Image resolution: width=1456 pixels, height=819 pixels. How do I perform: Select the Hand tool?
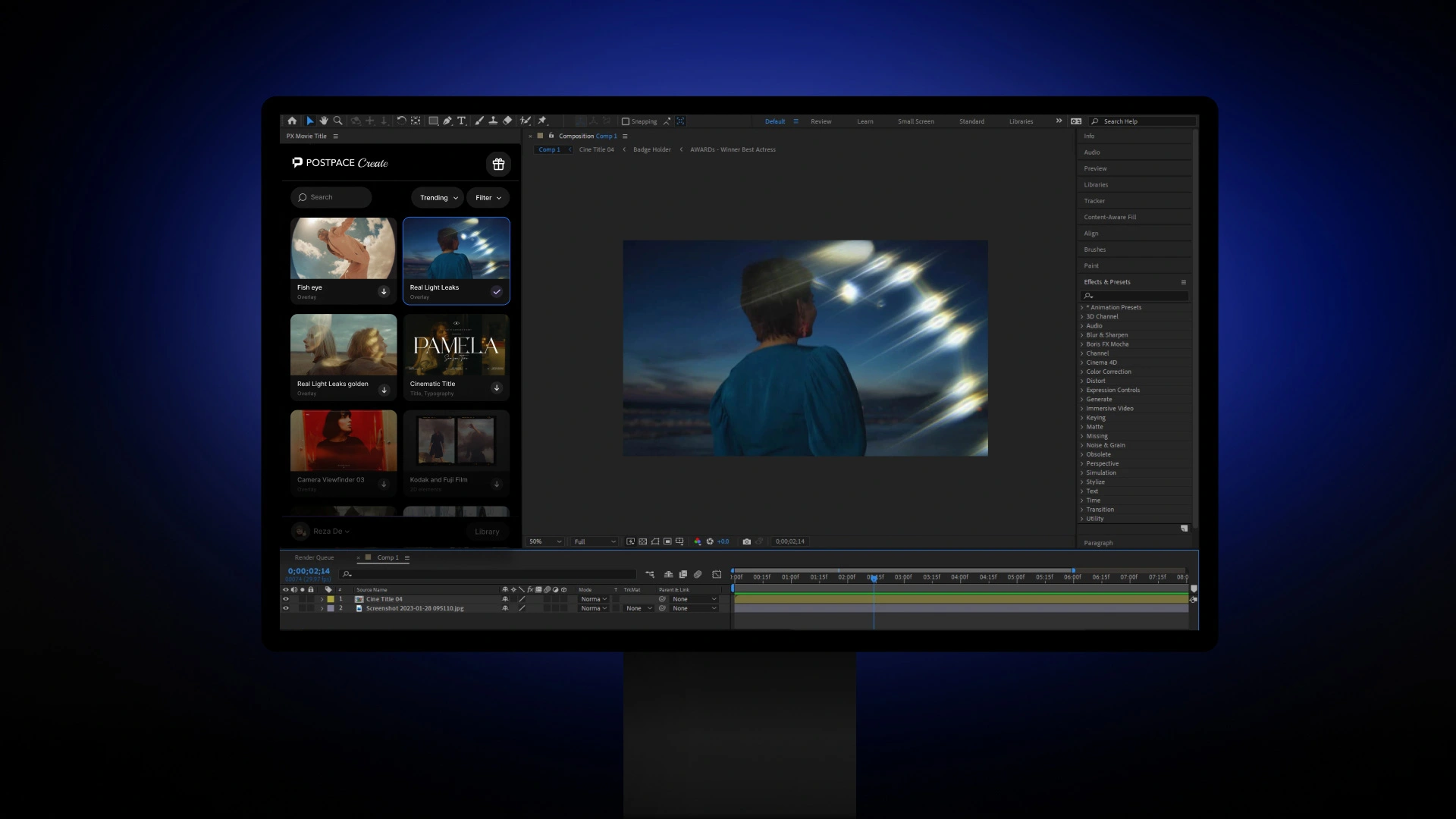324,121
